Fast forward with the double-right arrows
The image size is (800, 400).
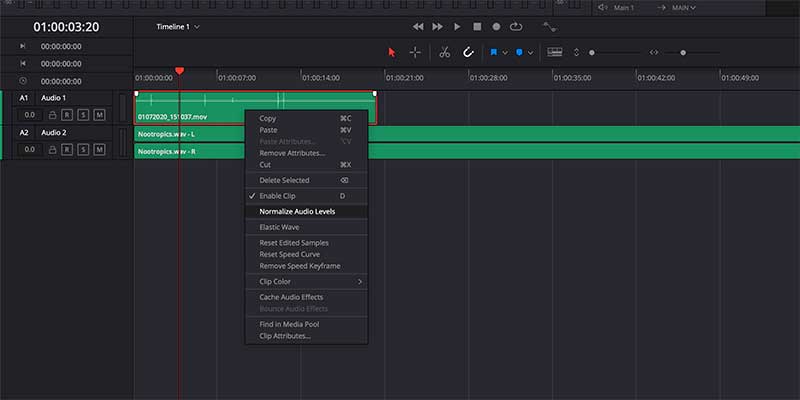coord(437,27)
